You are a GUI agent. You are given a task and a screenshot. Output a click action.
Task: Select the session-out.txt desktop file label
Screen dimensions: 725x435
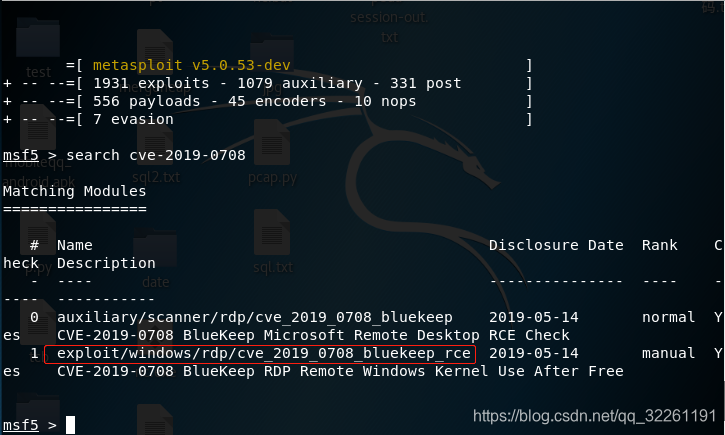click(389, 27)
